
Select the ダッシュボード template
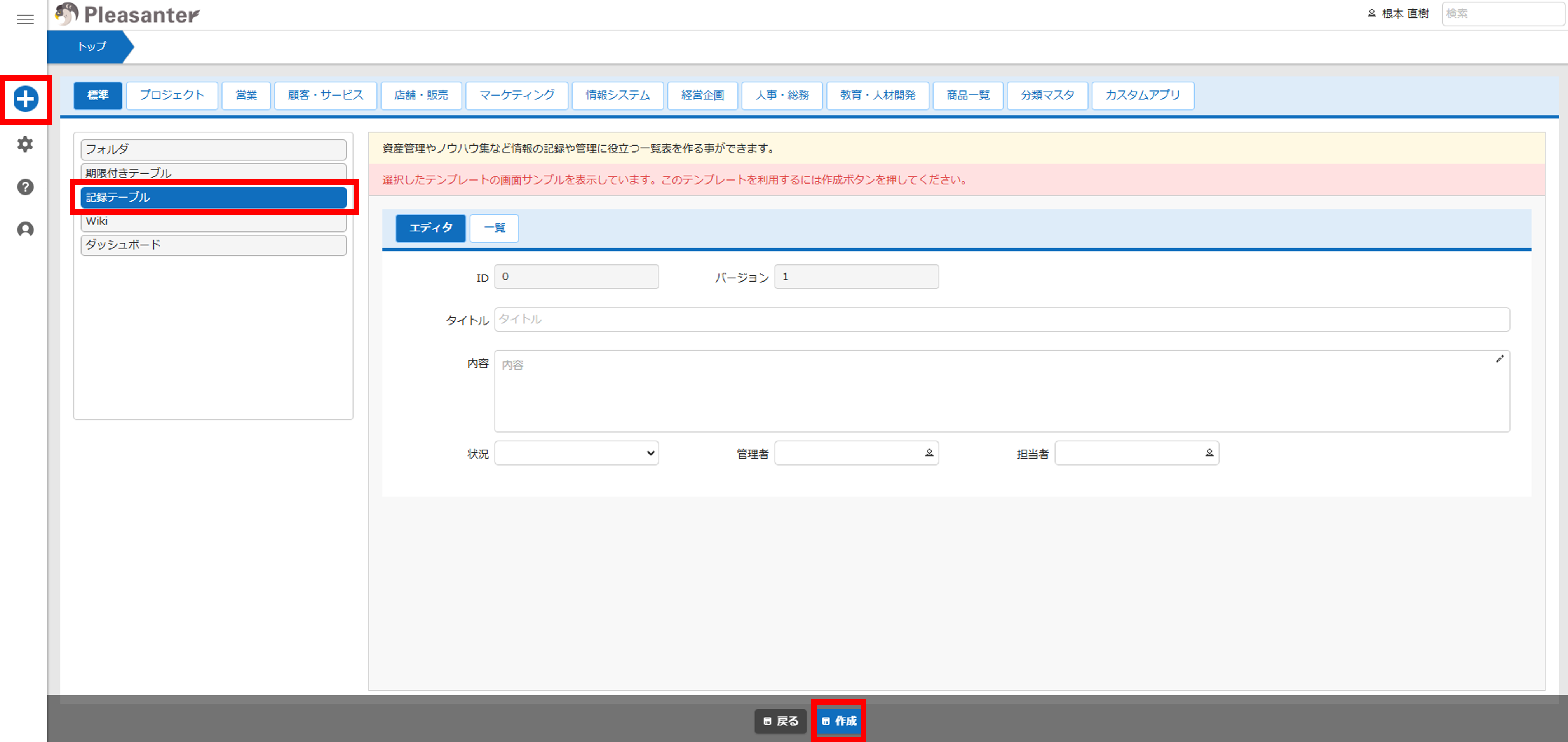click(213, 245)
